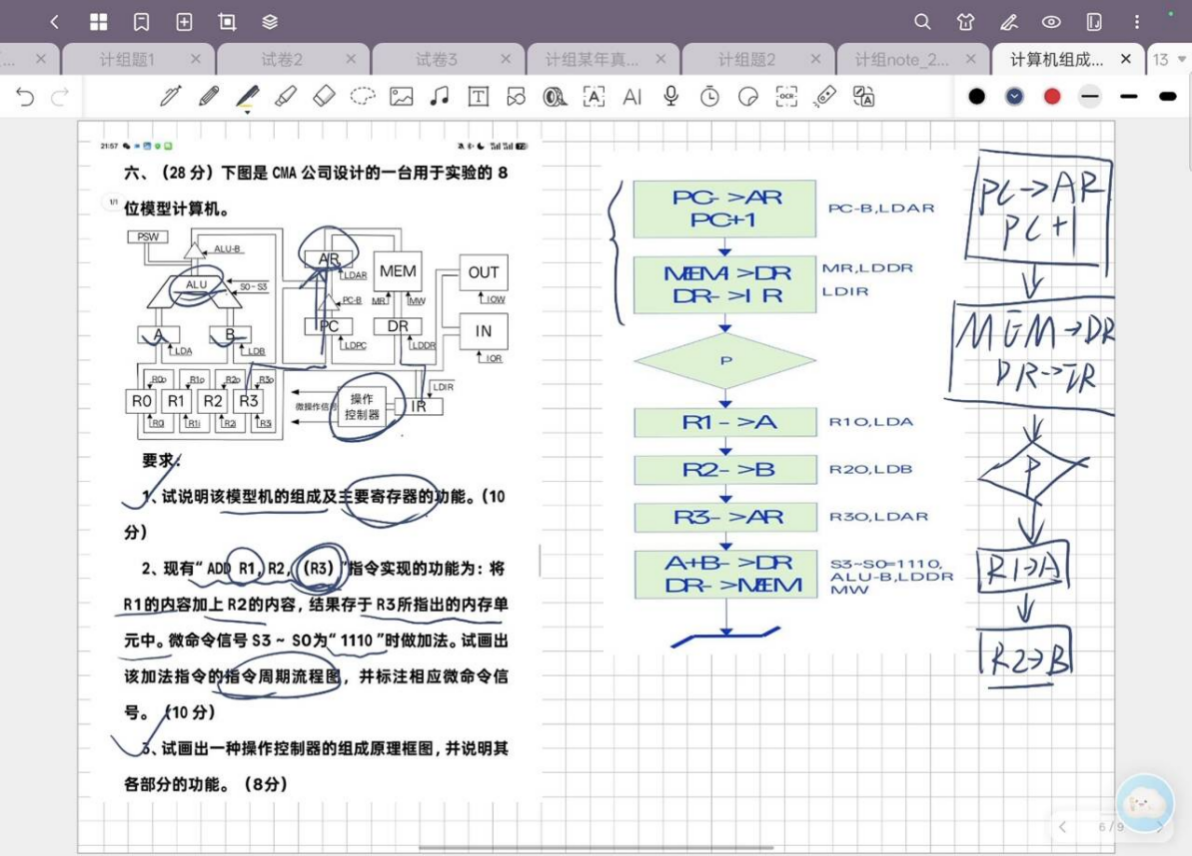This screenshot has width=1192, height=856.
Task: Toggle reading mode eye icon
Action: [1051, 22]
